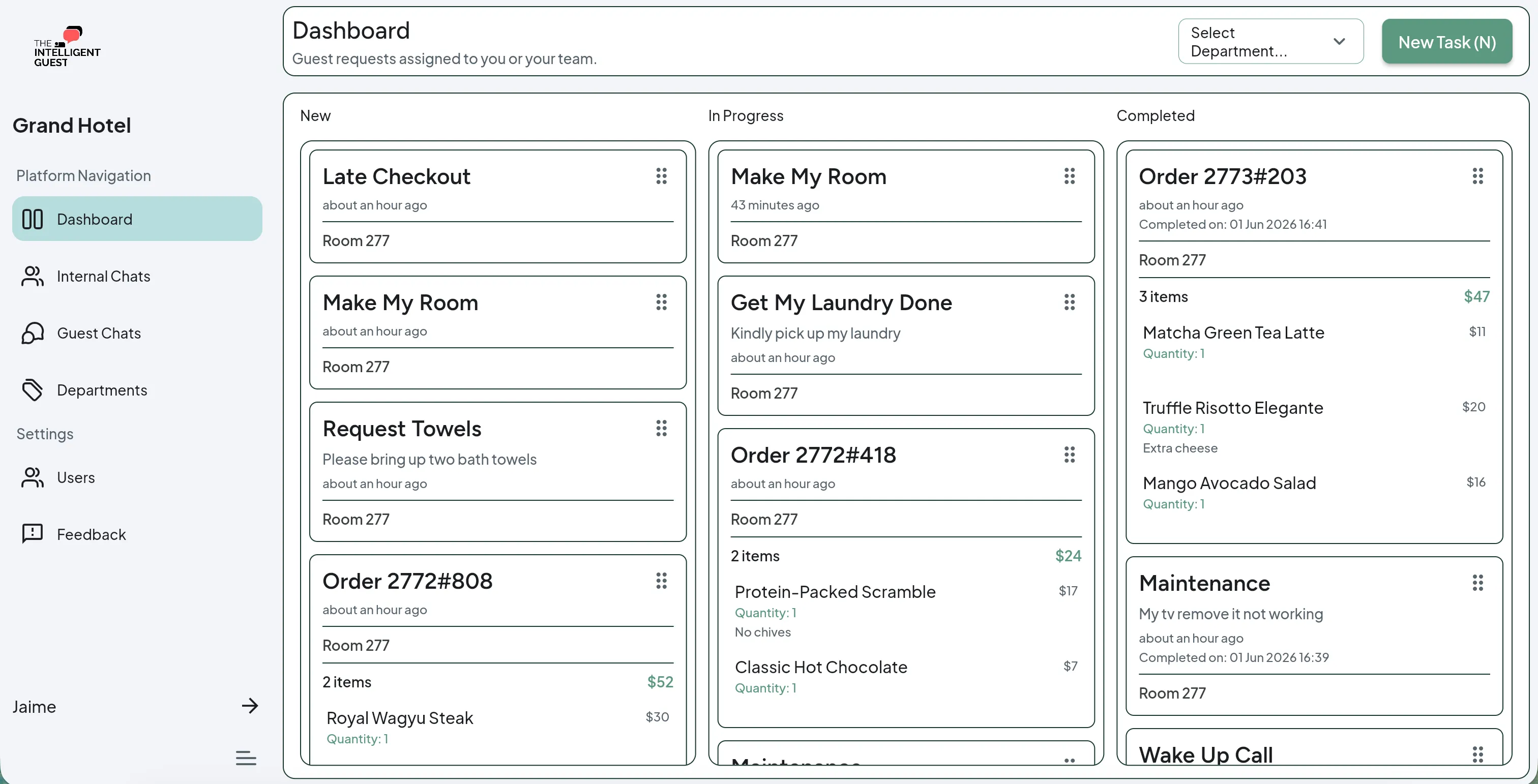The height and width of the screenshot is (784, 1538).
Task: Open drag handle on In Progress Make My Room card
Action: click(x=1069, y=176)
